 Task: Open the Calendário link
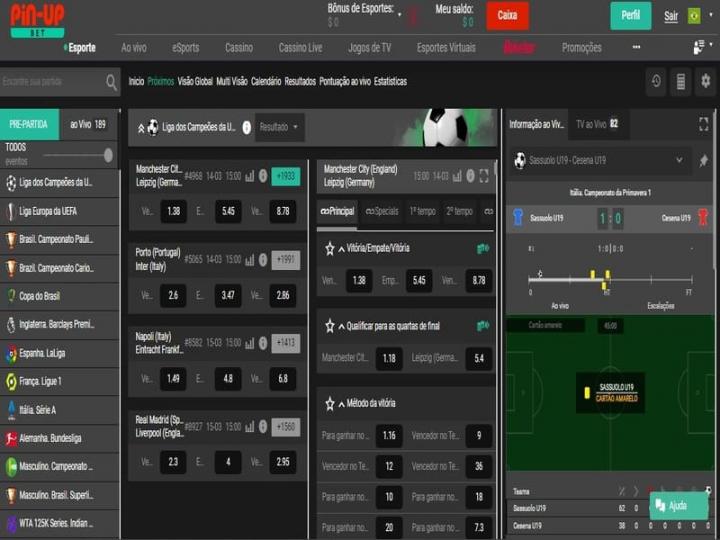pos(266,82)
